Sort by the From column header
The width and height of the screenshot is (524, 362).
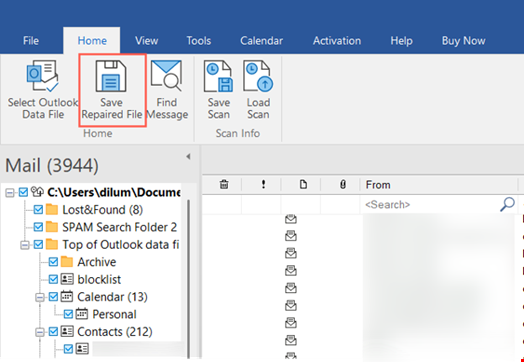tap(438, 185)
